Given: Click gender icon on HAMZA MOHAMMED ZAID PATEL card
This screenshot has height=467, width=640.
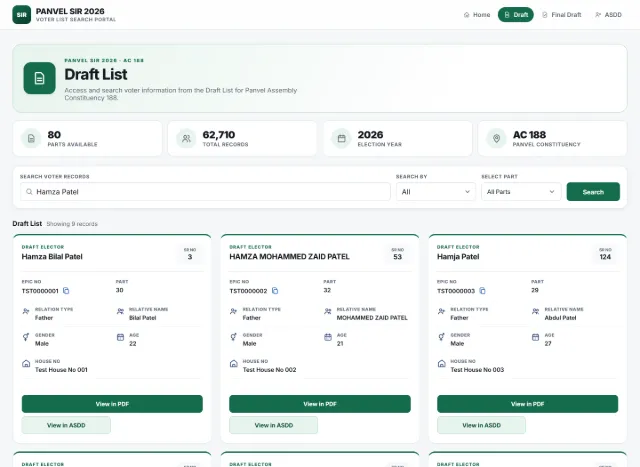Looking at the screenshot, I should coord(233,337).
